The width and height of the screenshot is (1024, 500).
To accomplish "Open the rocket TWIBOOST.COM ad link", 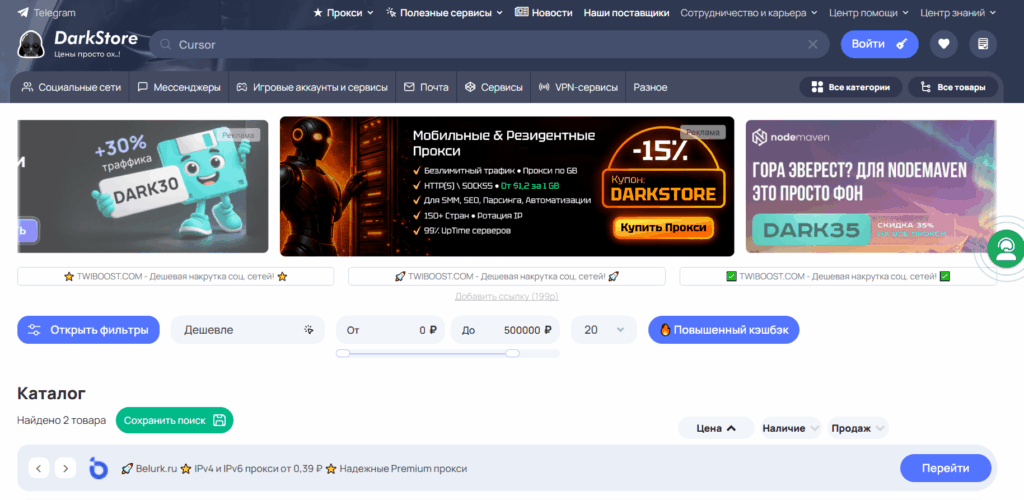I will (x=507, y=277).
